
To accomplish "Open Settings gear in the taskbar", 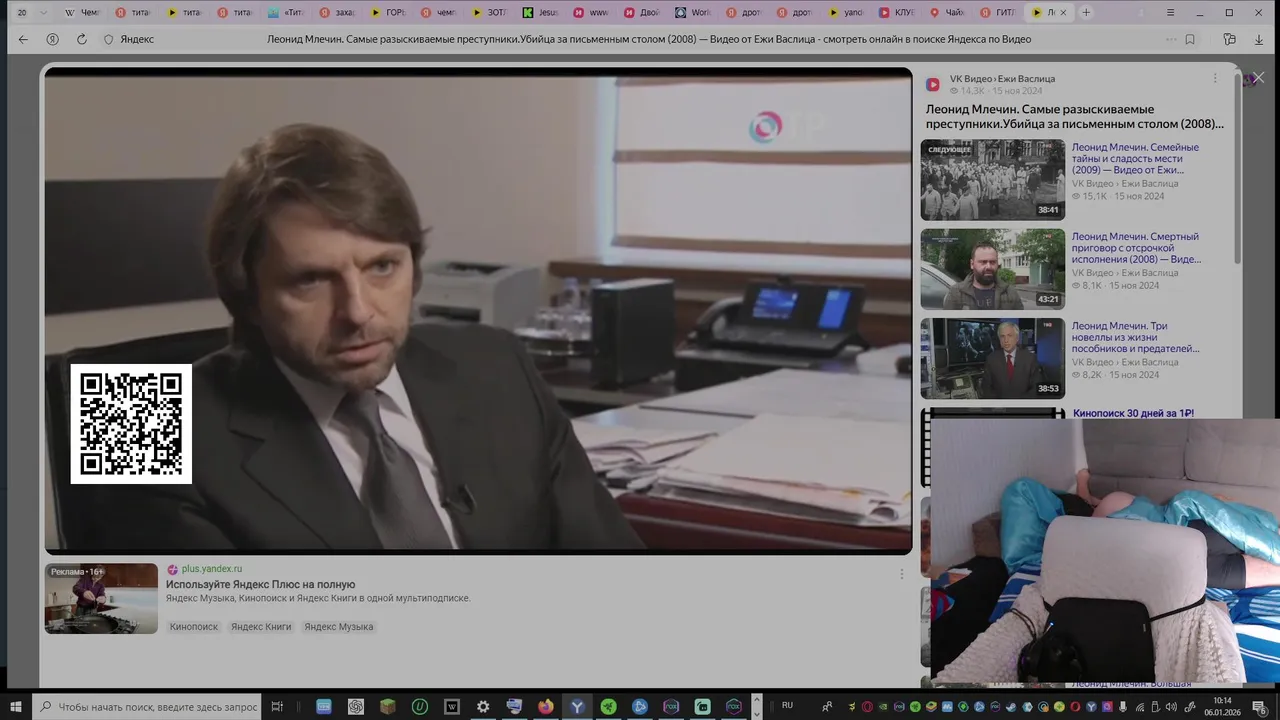I will 483,706.
